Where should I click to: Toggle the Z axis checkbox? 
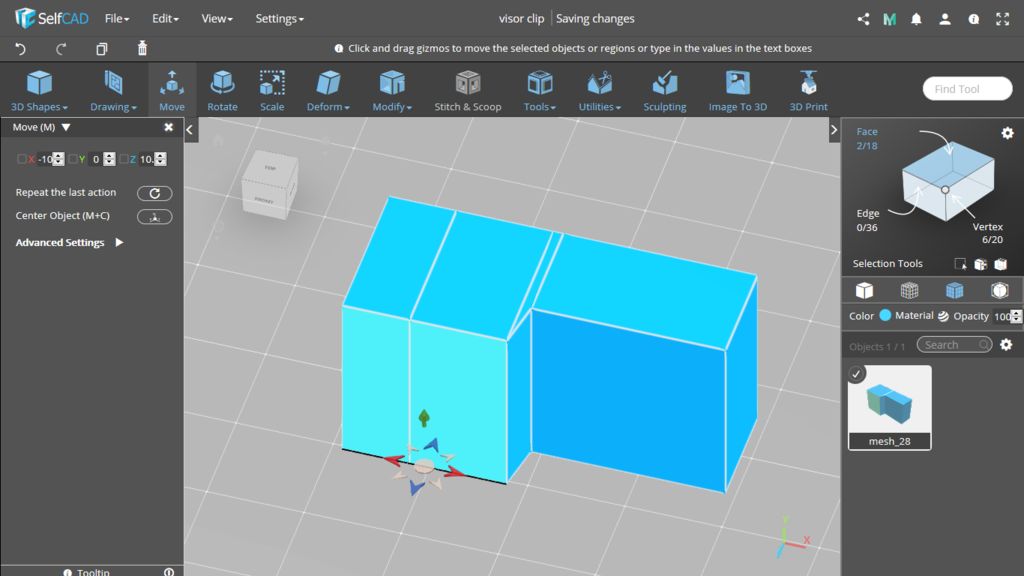click(123, 159)
